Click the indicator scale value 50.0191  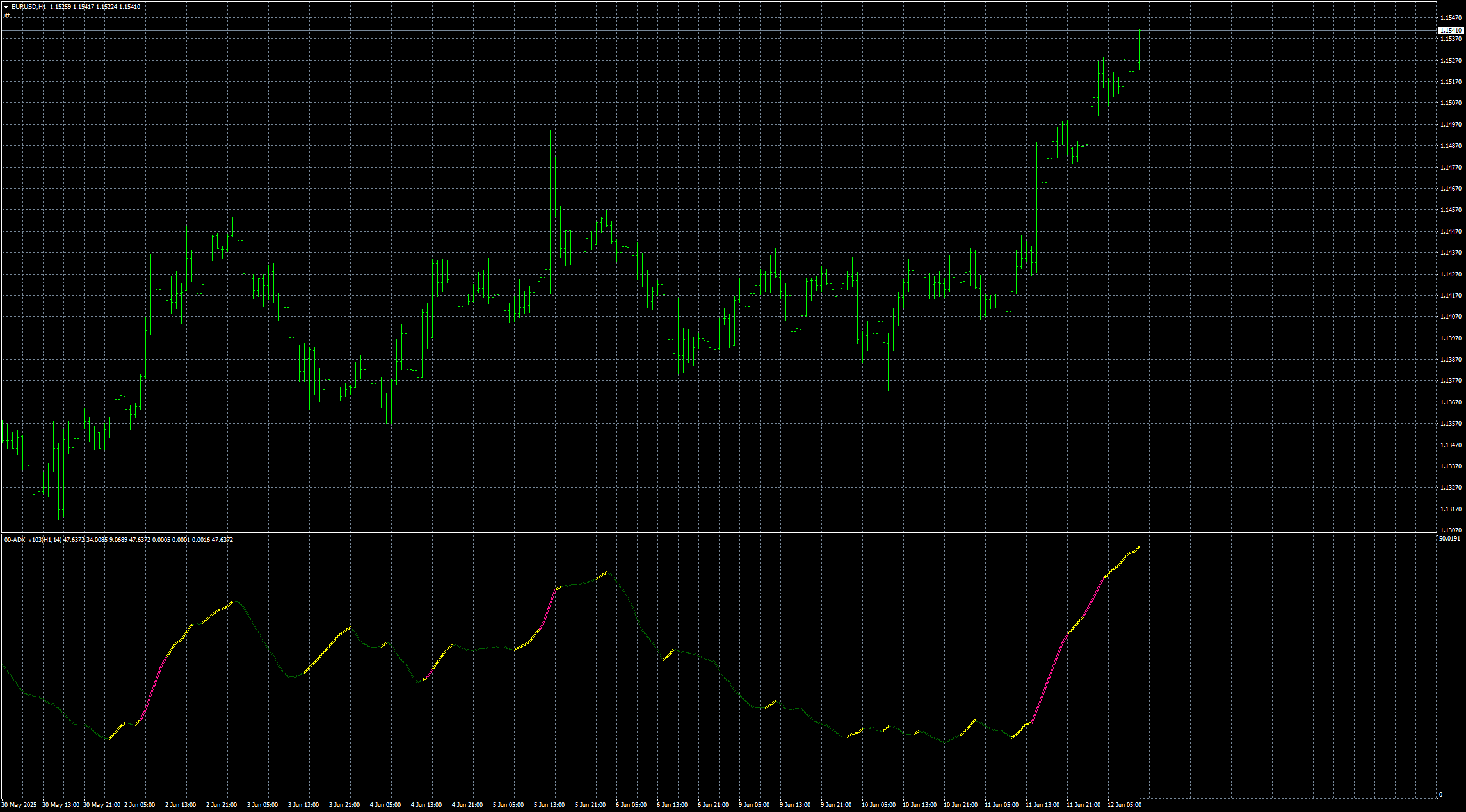(x=1449, y=539)
